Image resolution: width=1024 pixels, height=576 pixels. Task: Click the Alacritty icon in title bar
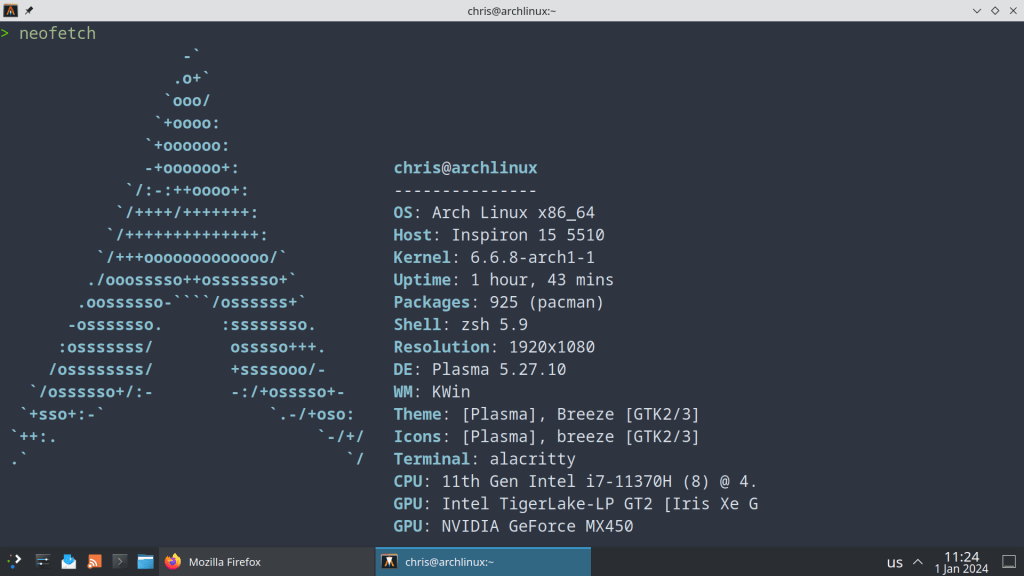coord(10,10)
